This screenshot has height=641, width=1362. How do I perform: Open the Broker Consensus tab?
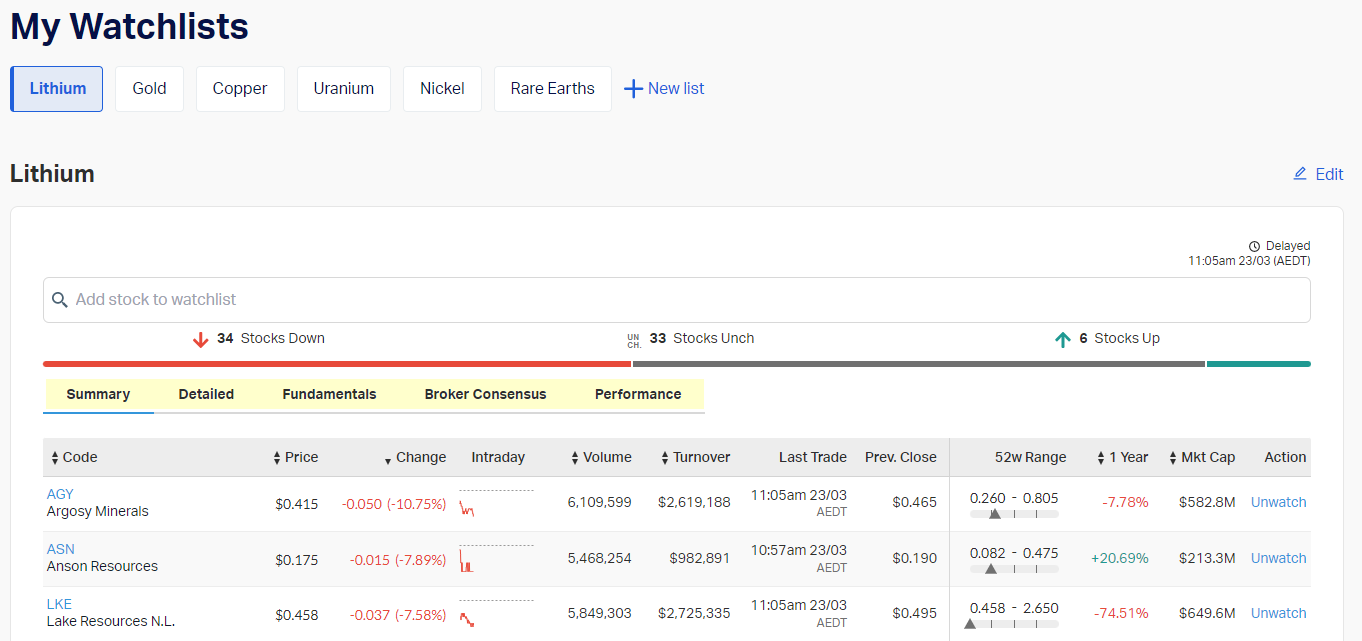[485, 395]
